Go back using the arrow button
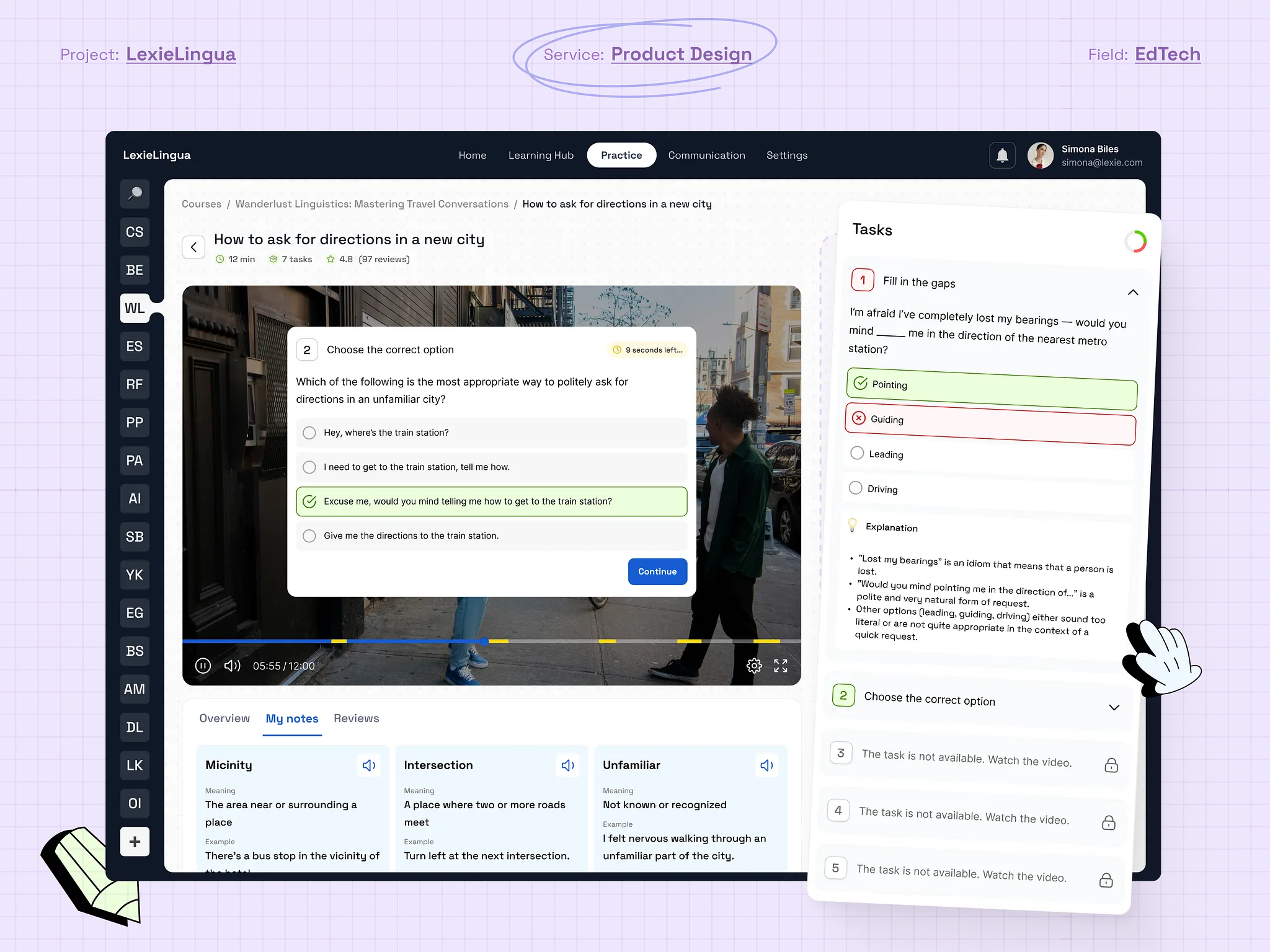The width and height of the screenshot is (1270, 952). [193, 247]
